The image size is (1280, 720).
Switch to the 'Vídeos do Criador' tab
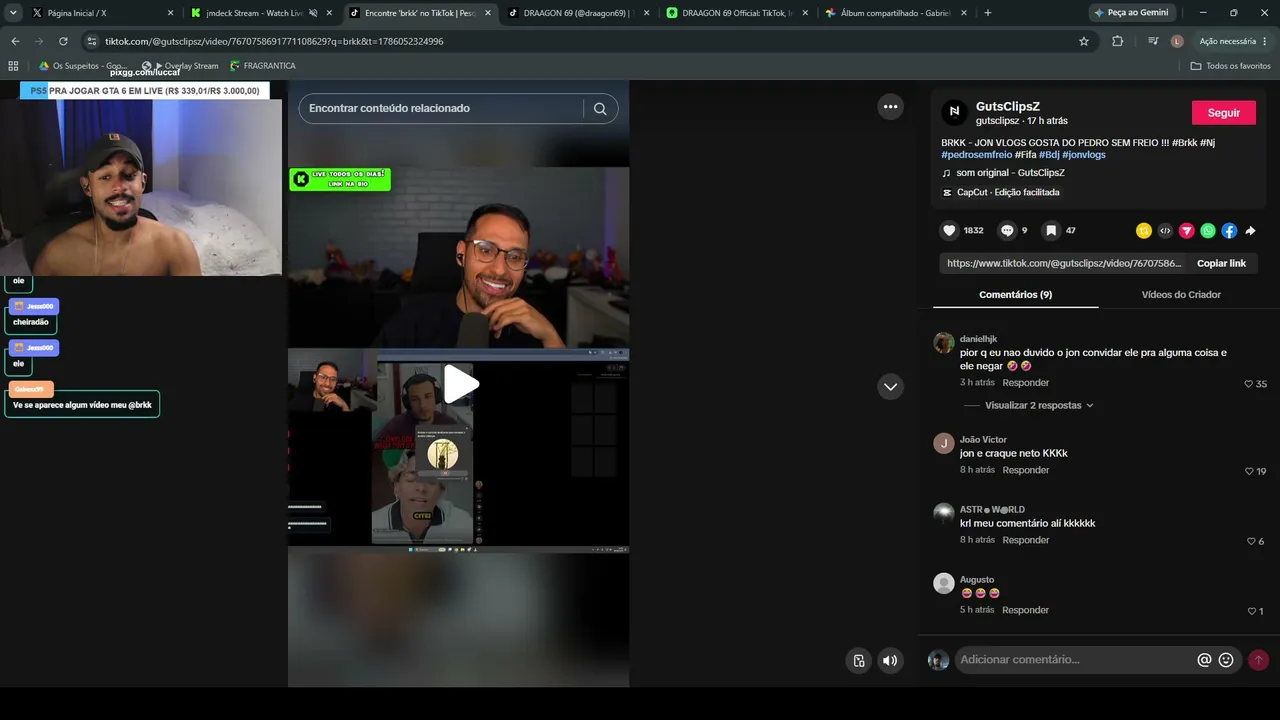pos(1181,295)
